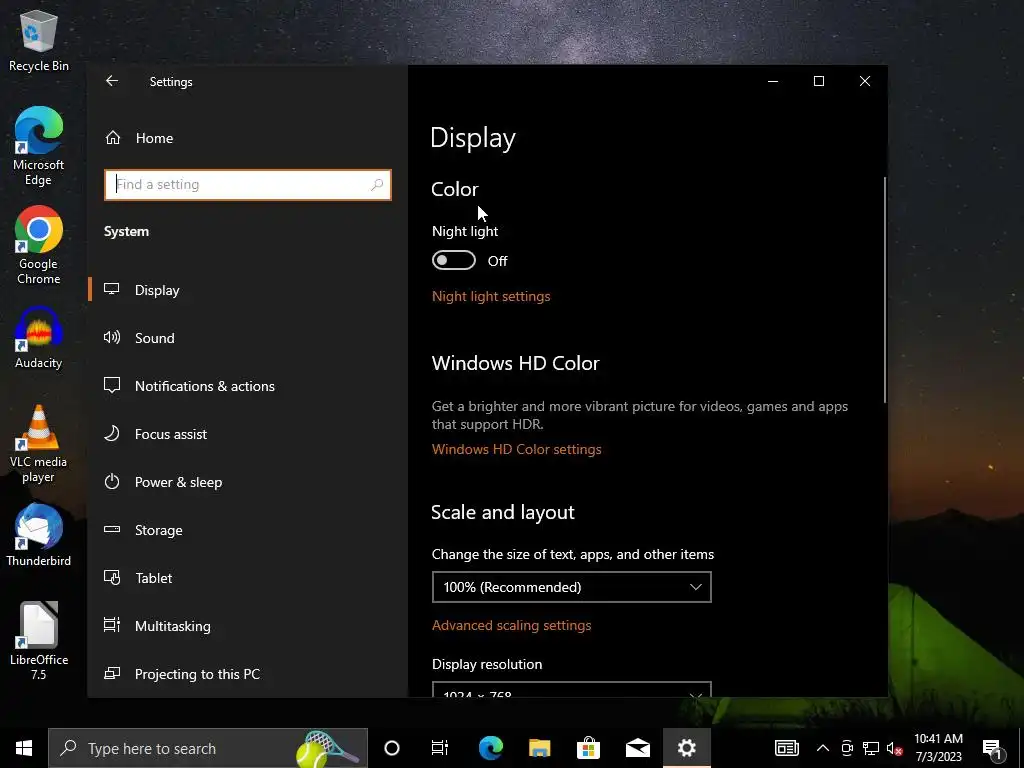
Task: Show hidden tray icons chevron
Action: (x=823, y=748)
